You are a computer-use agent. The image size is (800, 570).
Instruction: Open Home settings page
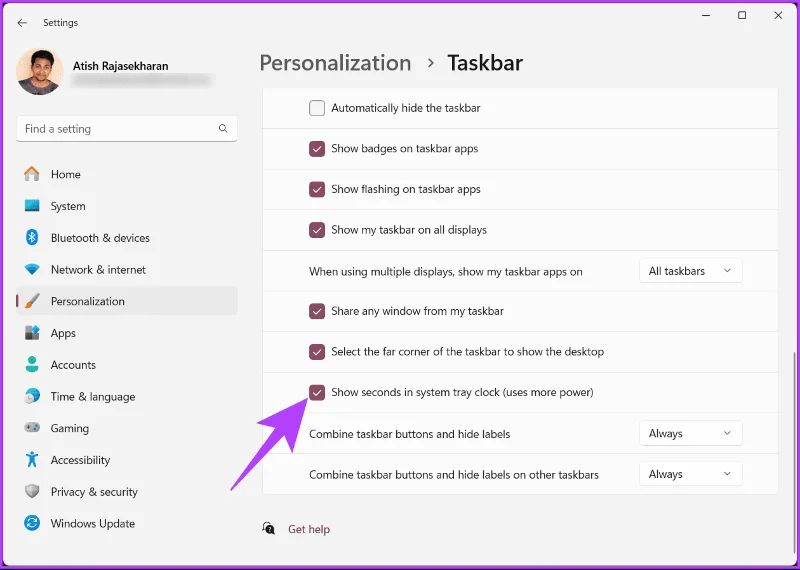(127, 174)
